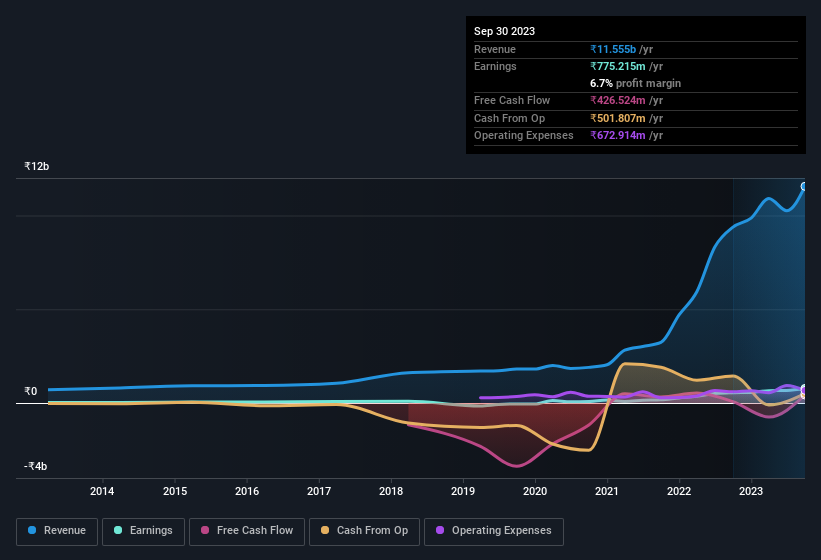821x560 pixels.
Task: Click the 2021 x-axis label
Action: tap(607, 491)
